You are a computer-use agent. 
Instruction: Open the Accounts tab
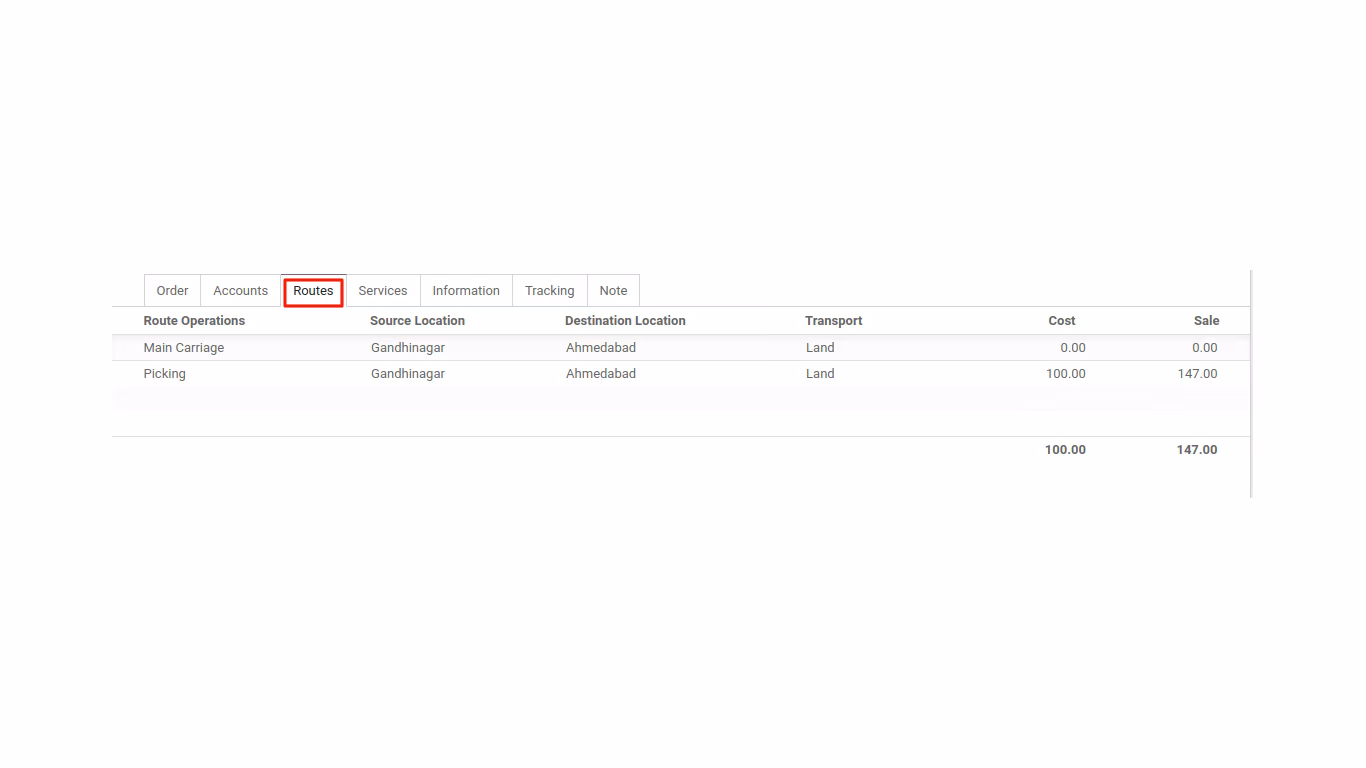[240, 291]
